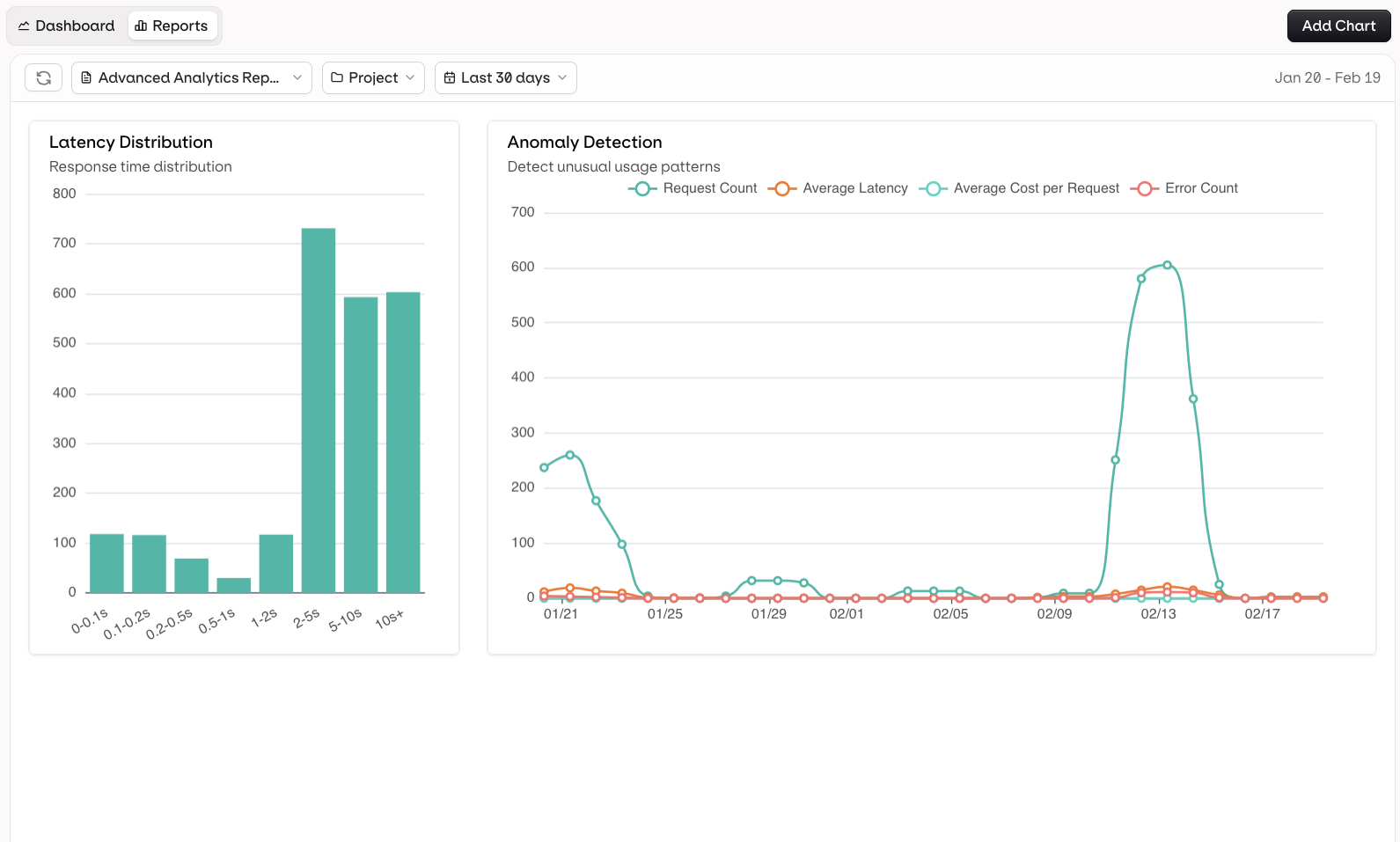1400x842 pixels.
Task: Switch to the Dashboard tab
Action: [x=67, y=26]
